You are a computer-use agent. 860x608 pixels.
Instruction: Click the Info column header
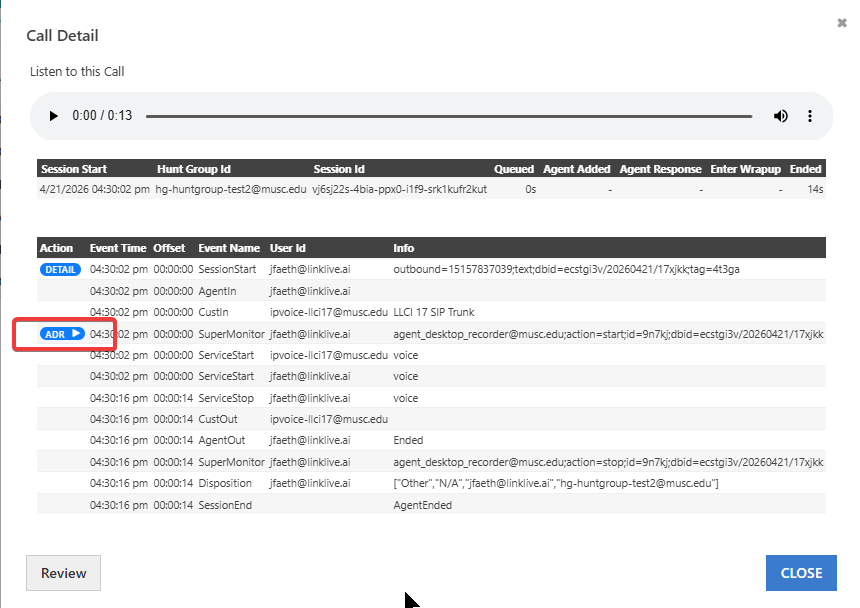click(x=404, y=248)
